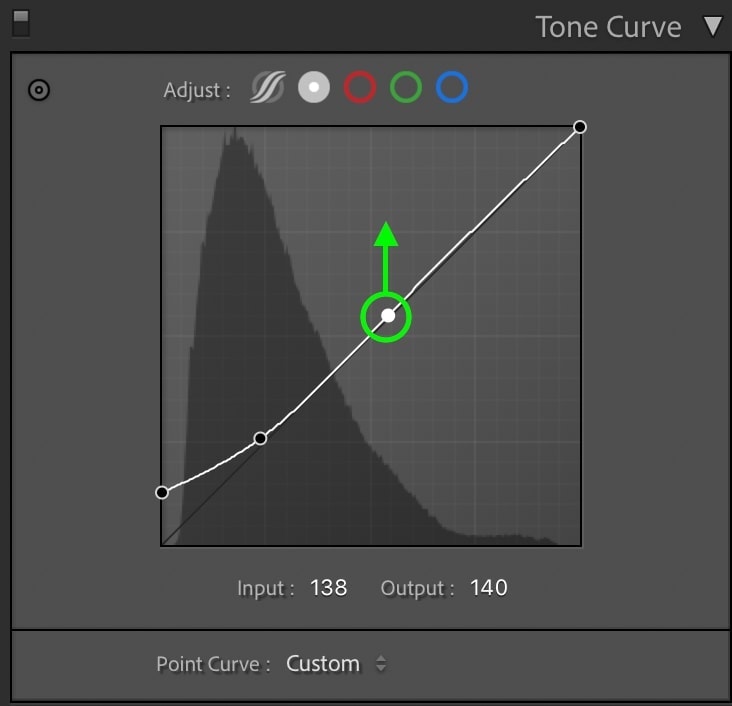Edit the Input value 138
The width and height of the screenshot is (732, 706).
click(329, 587)
